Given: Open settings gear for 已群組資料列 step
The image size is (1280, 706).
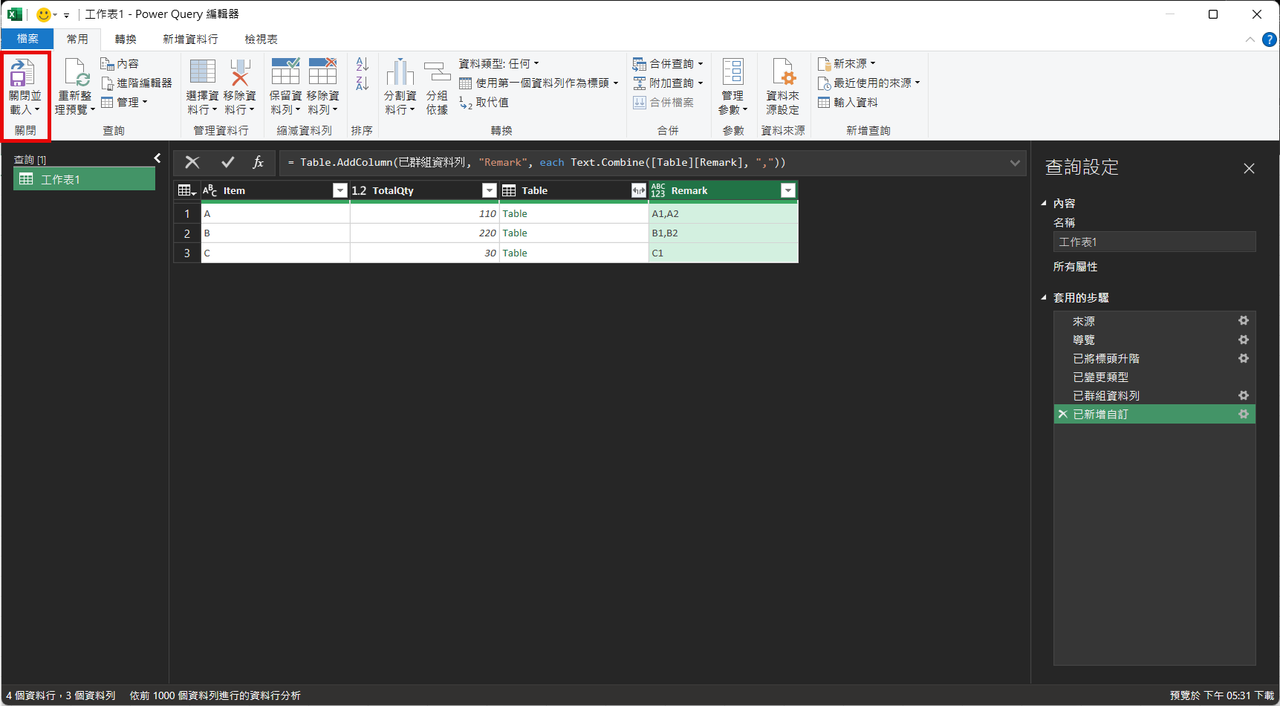Looking at the screenshot, I should 1244,396.
